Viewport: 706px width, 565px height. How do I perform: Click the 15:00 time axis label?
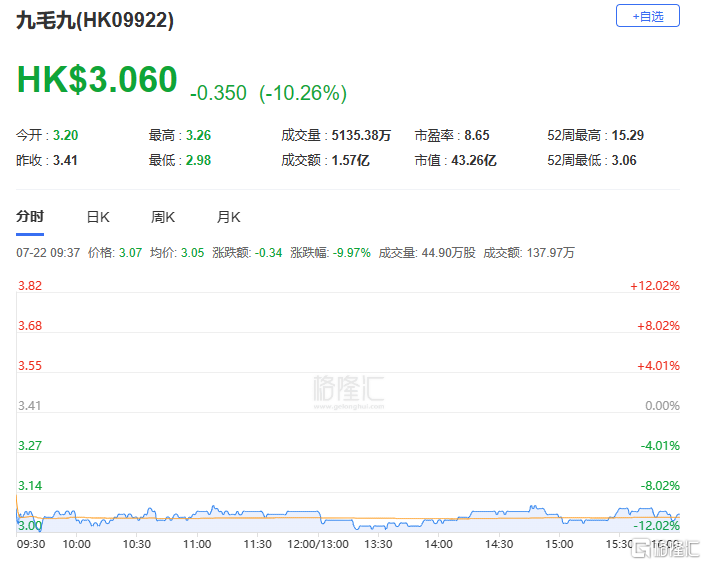[559, 544]
